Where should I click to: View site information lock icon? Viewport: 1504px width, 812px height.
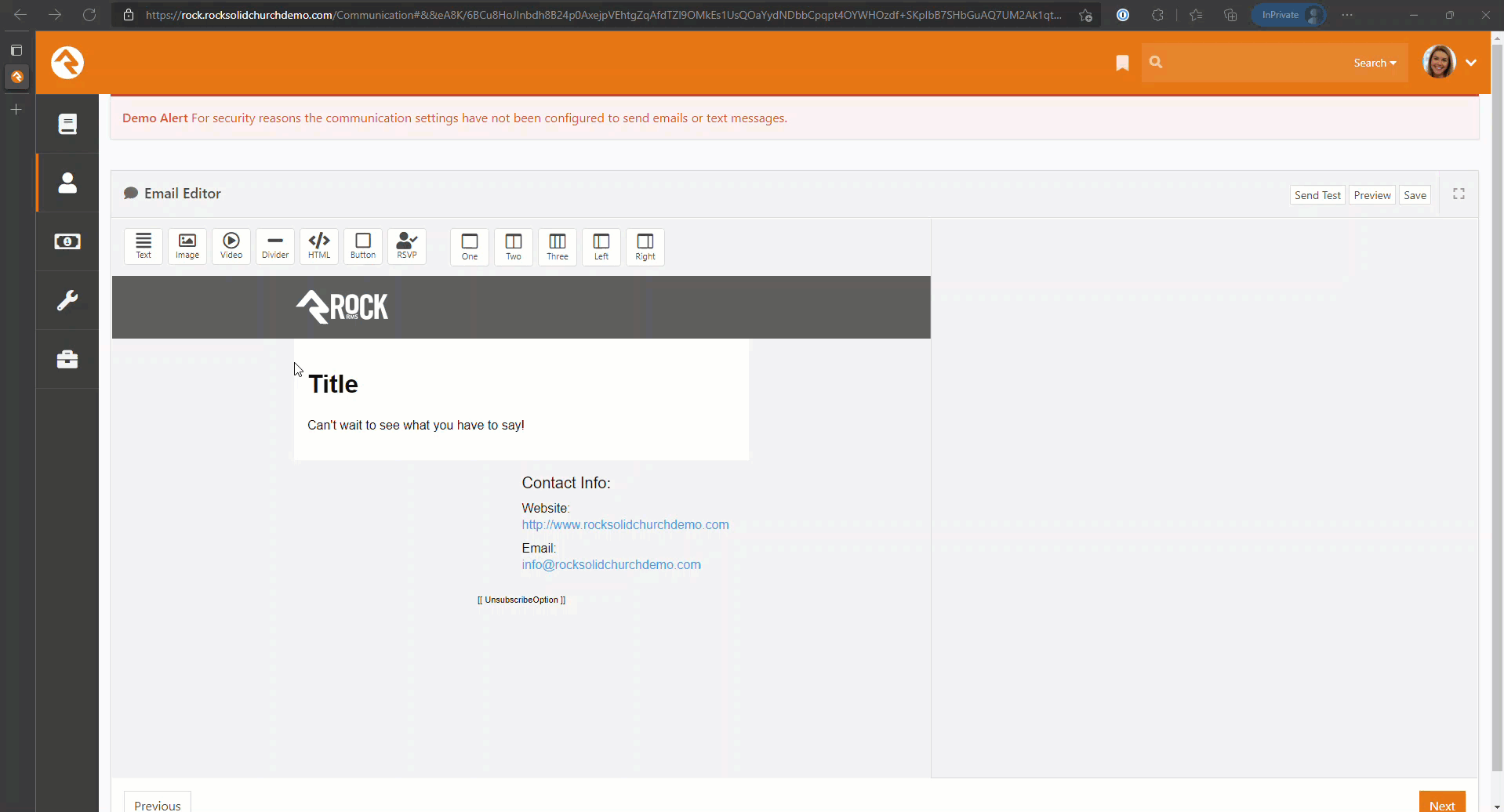click(x=129, y=15)
